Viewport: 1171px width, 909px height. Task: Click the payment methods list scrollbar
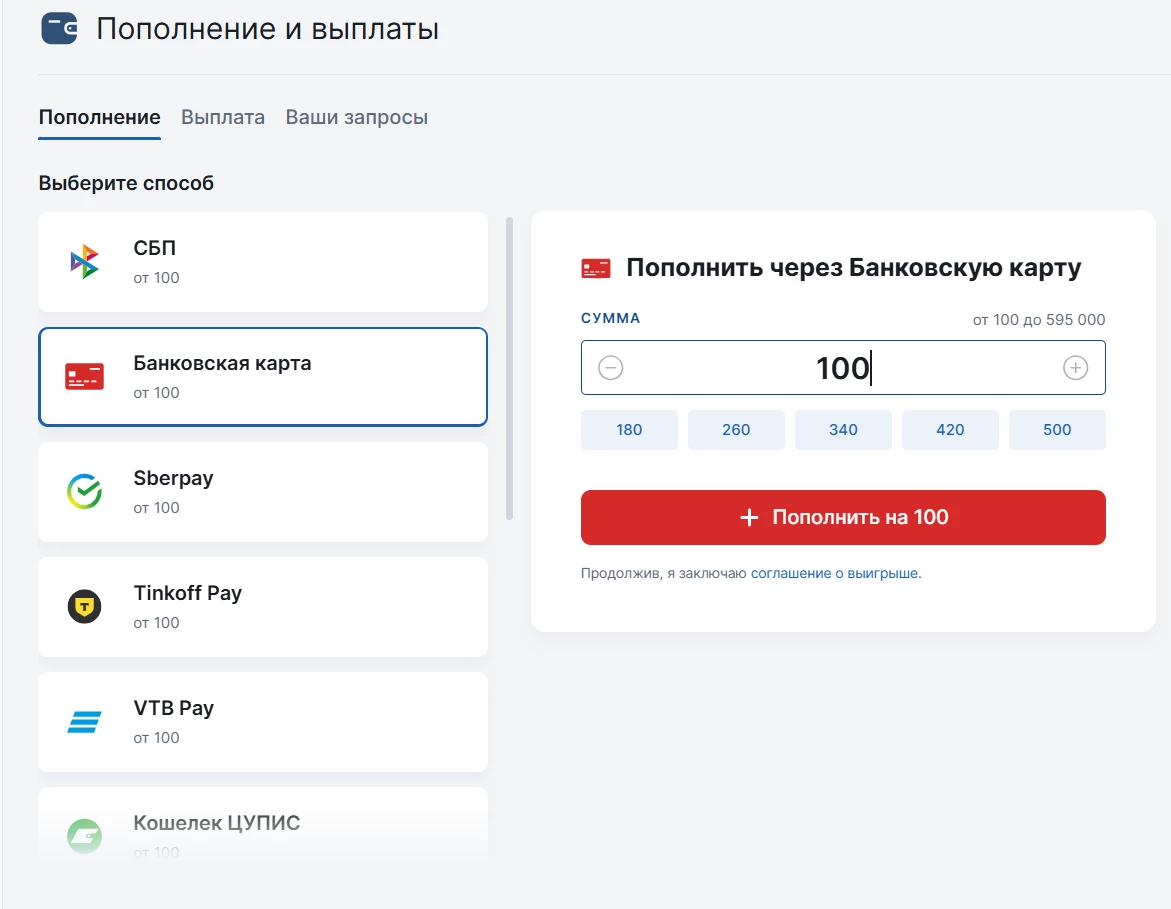point(509,368)
